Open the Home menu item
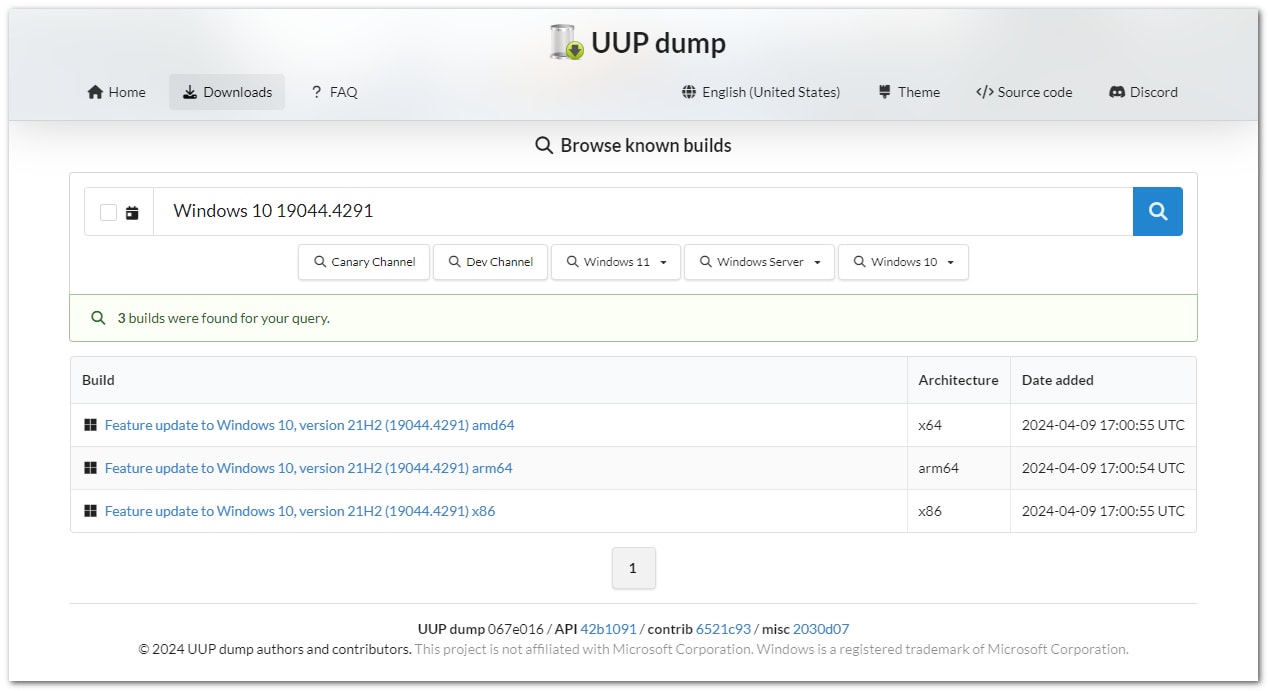1268x691 pixels. point(116,92)
